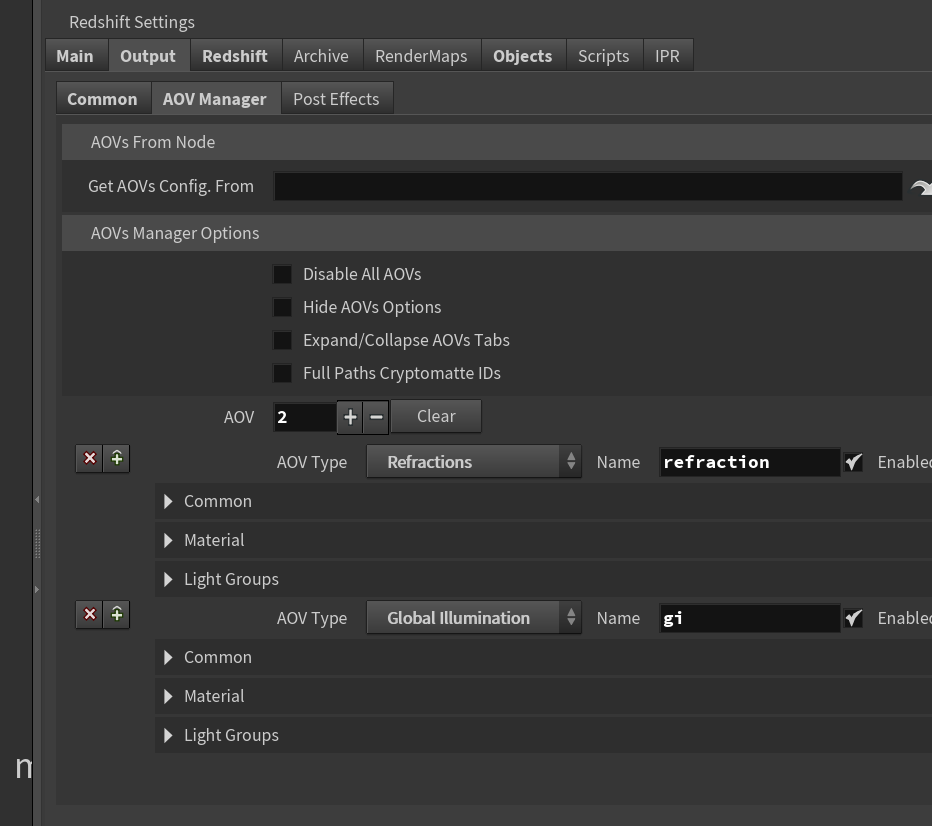Open Global Illumination AOV Type dropdown
This screenshot has width=932, height=826.
pos(474,618)
